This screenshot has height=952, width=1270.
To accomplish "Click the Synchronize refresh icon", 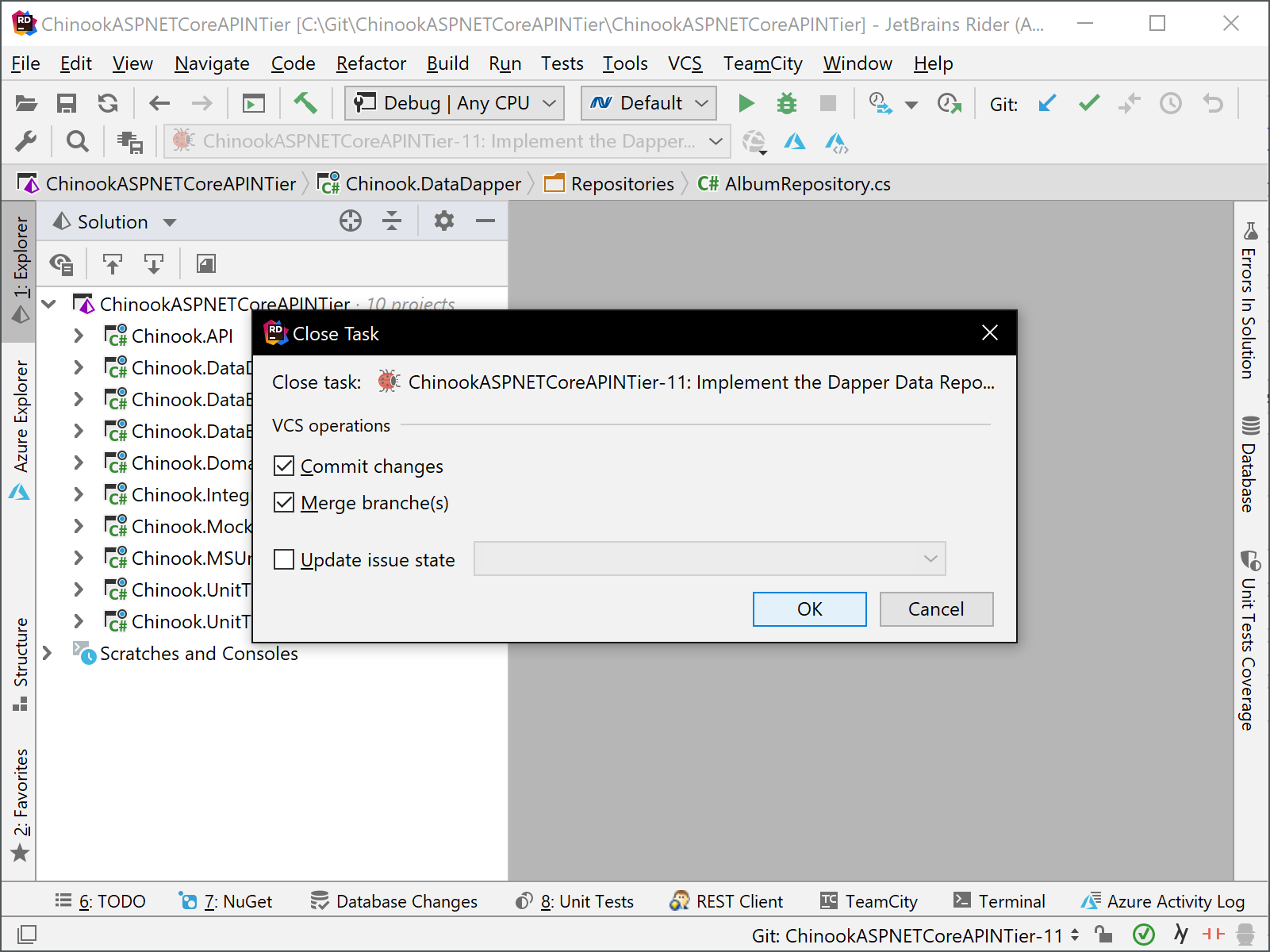I will (108, 103).
